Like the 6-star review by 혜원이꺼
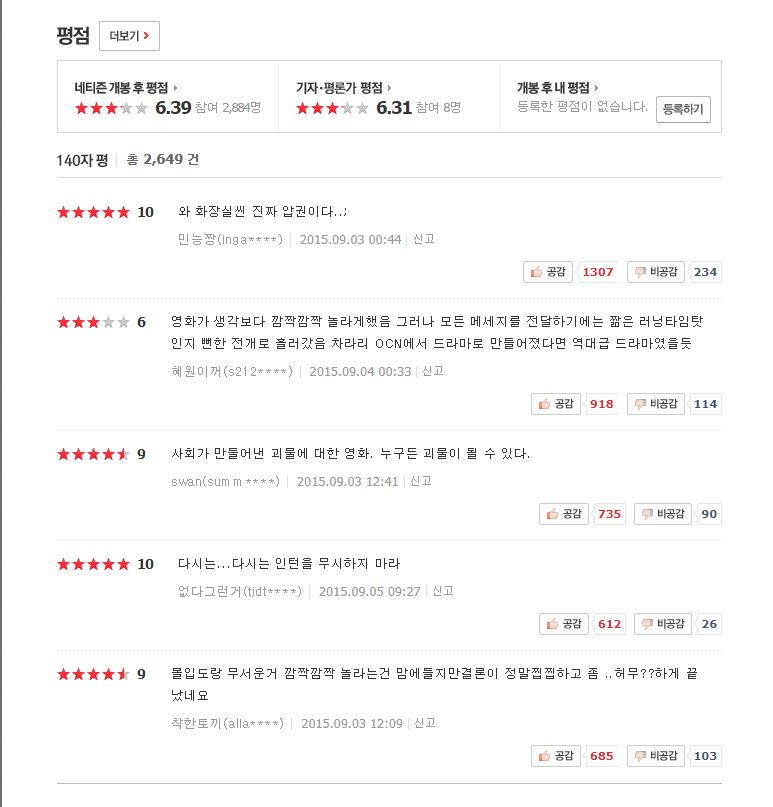The image size is (773, 807). (x=556, y=404)
